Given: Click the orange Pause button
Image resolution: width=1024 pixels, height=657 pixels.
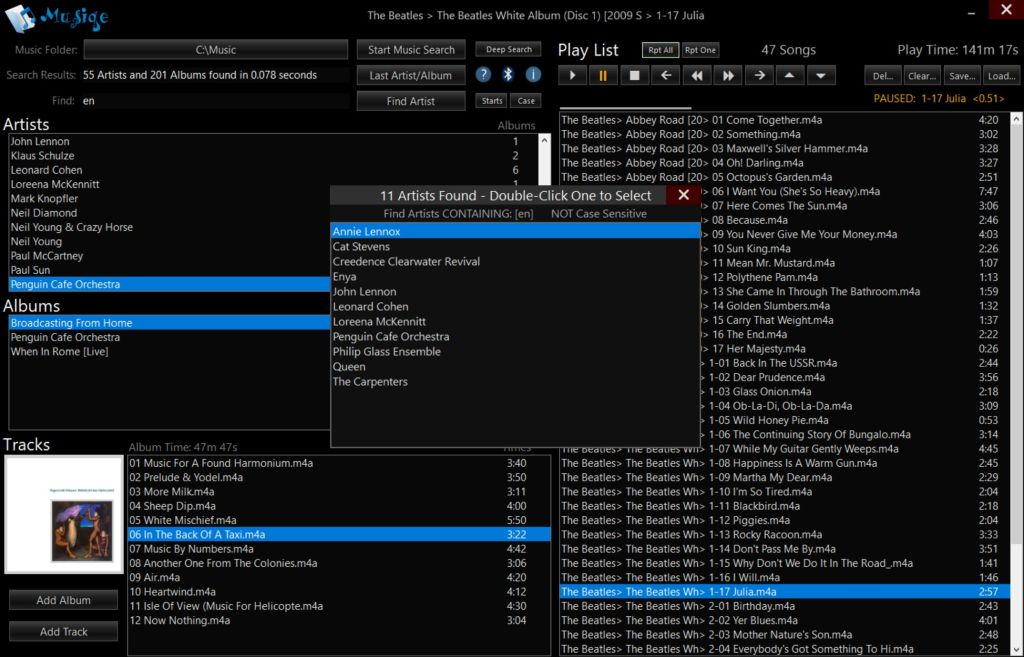Looking at the screenshot, I should pyautogui.click(x=603, y=75).
